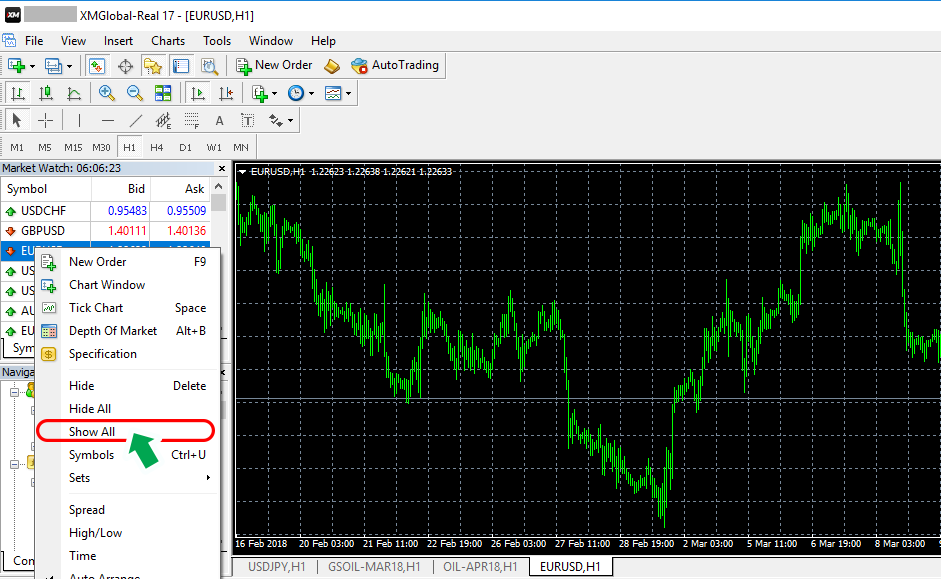Switch to bar chart display
This screenshot has height=579, width=941.
(17, 93)
